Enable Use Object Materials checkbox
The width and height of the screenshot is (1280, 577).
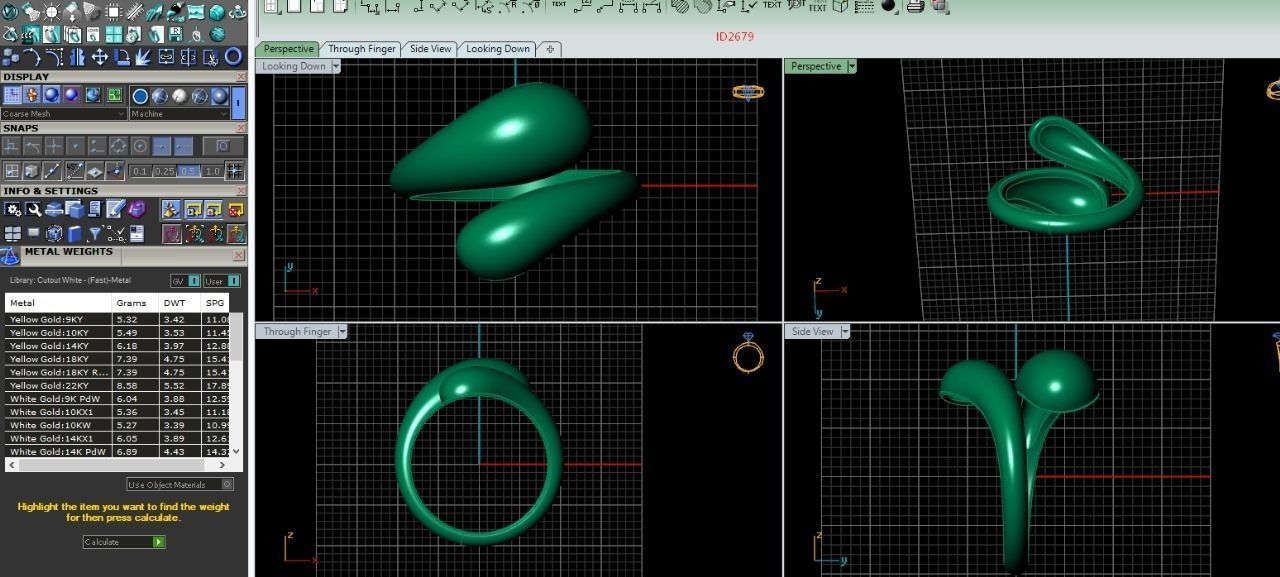(227, 485)
